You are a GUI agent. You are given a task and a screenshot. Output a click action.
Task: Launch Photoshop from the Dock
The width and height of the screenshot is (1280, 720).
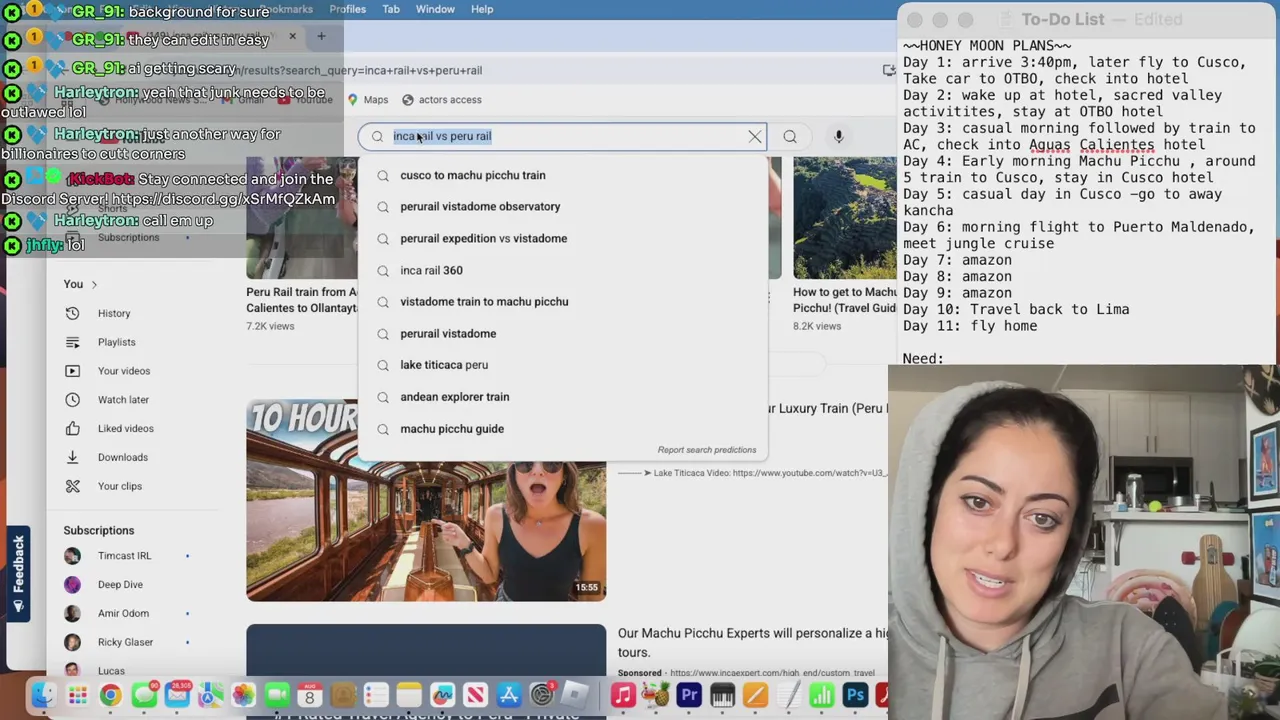point(855,695)
